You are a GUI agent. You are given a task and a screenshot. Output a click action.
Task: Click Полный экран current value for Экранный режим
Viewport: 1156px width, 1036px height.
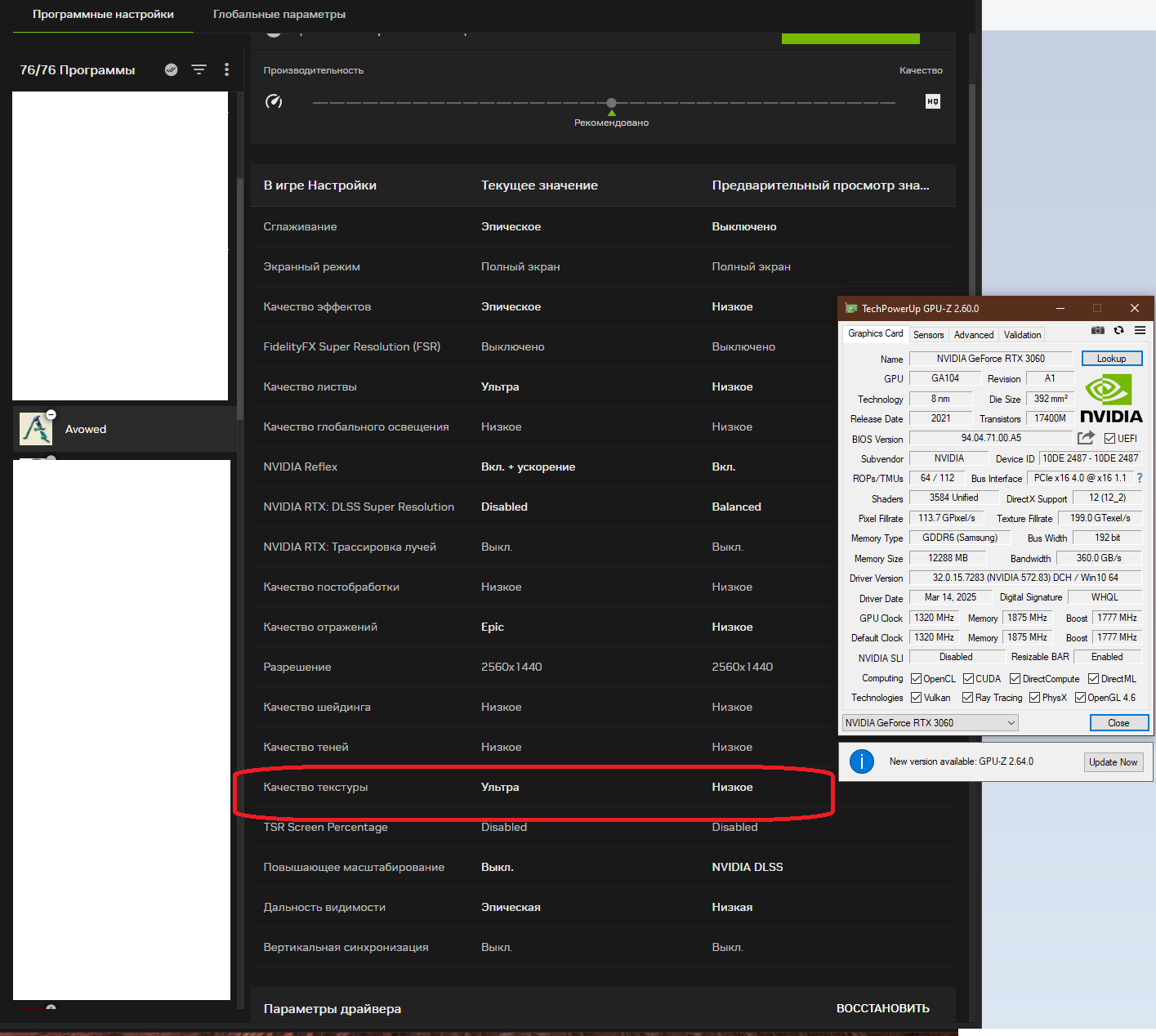pyautogui.click(x=520, y=266)
